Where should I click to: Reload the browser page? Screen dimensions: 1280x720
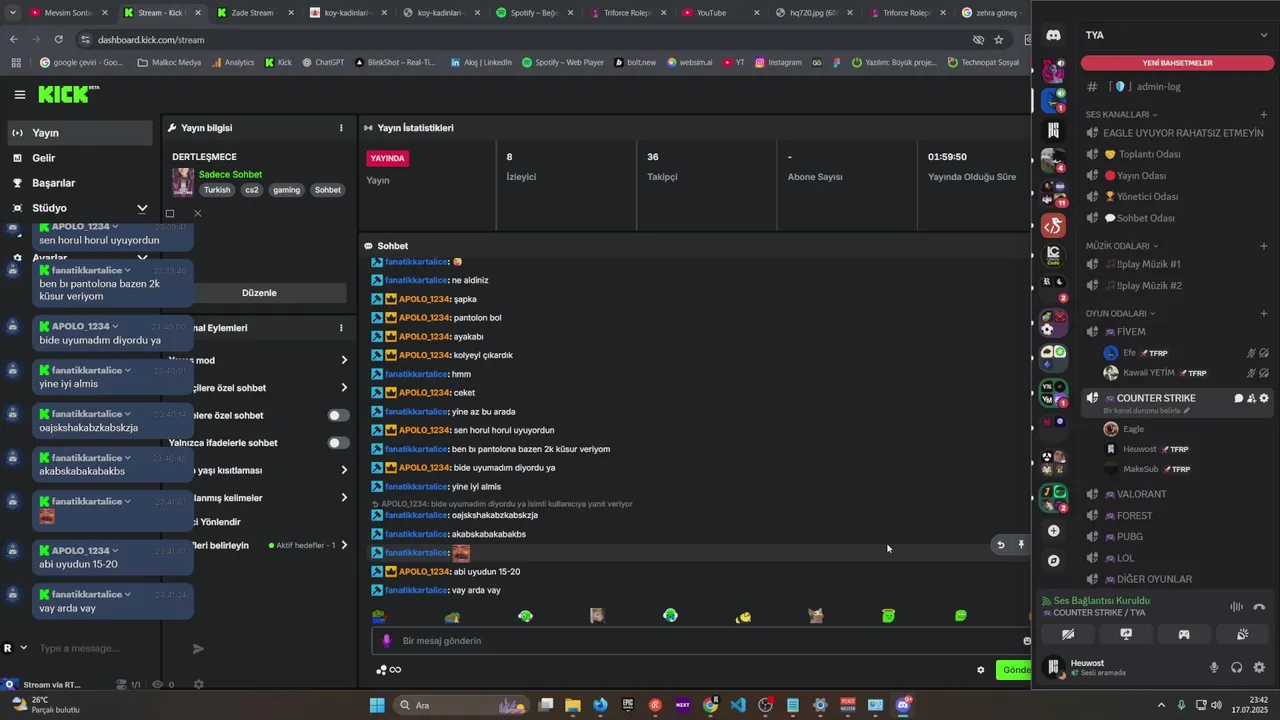click(x=59, y=39)
